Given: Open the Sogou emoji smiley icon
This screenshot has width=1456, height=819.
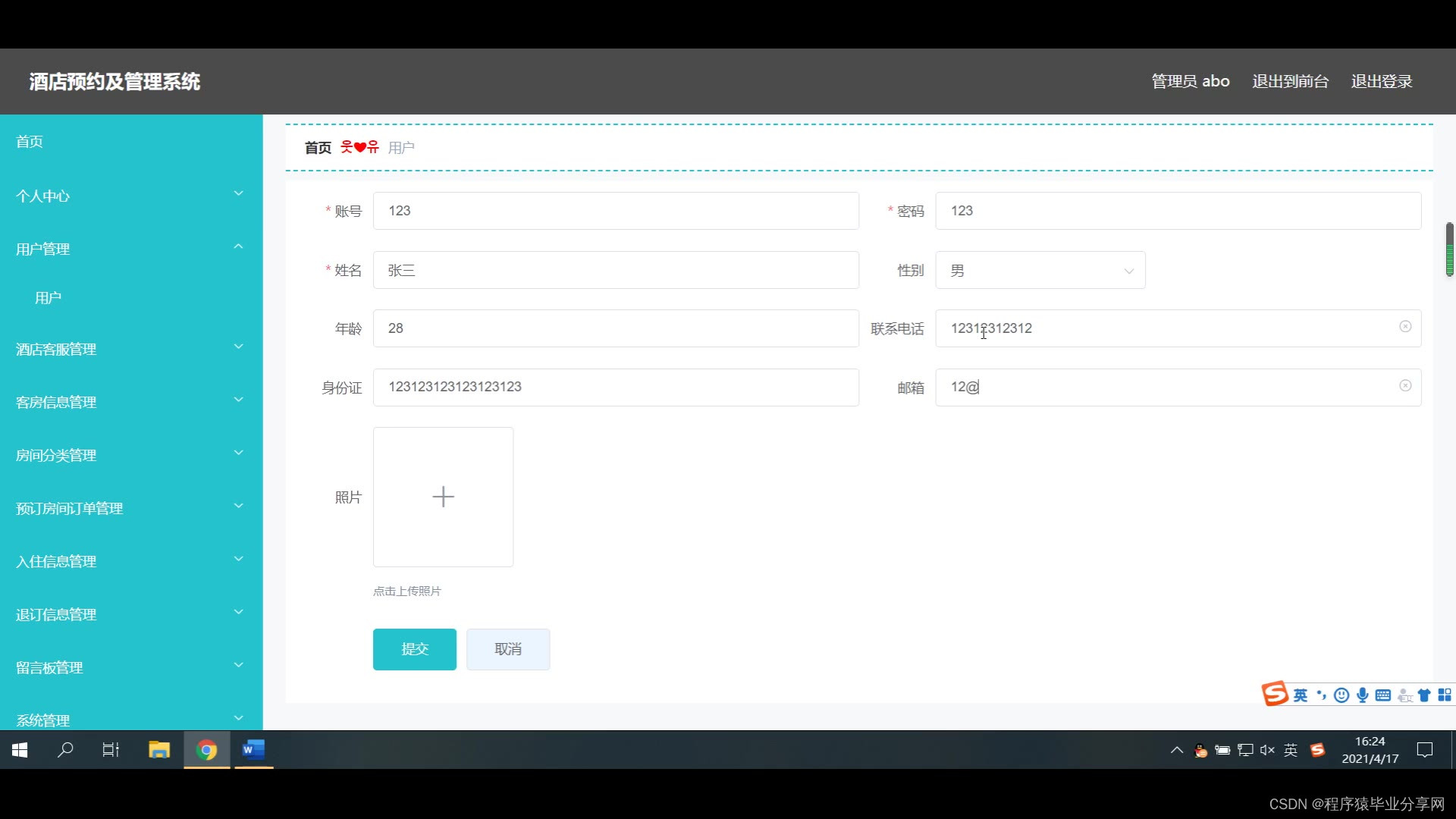Looking at the screenshot, I should coord(1341,695).
